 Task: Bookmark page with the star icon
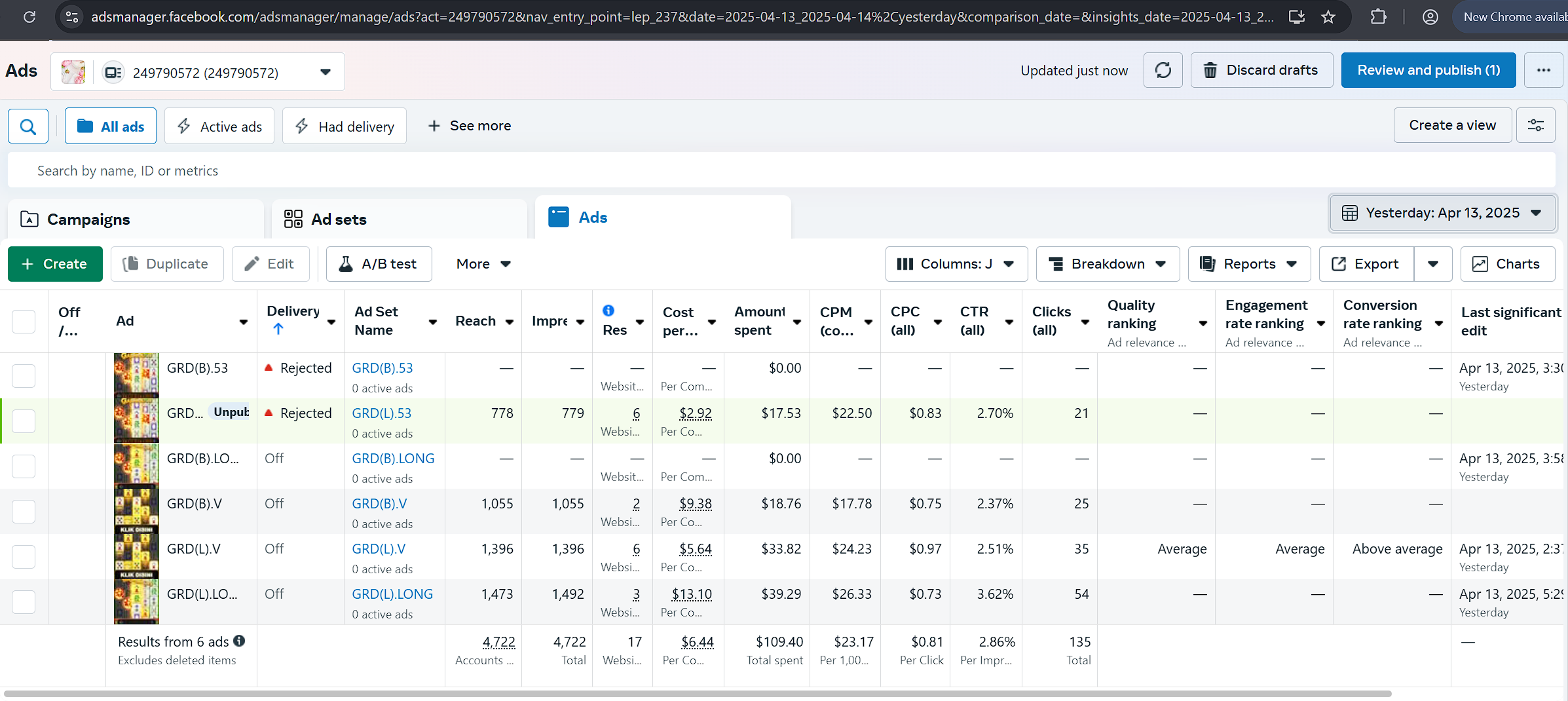[x=1328, y=17]
